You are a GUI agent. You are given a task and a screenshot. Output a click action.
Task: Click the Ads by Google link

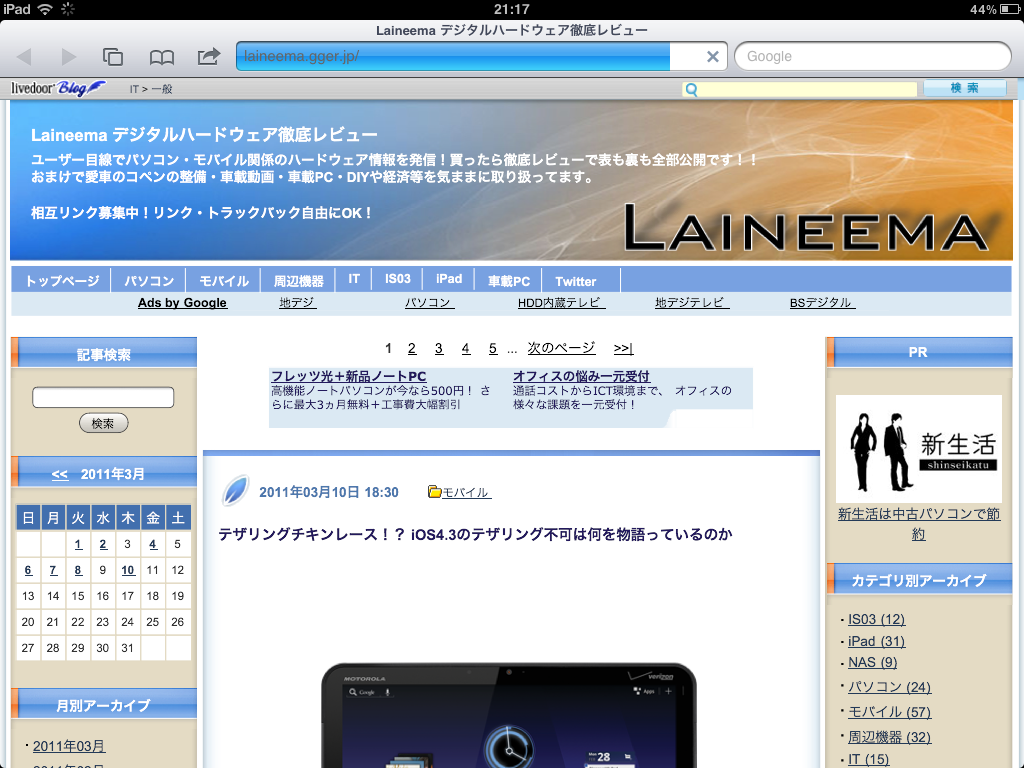pos(182,302)
